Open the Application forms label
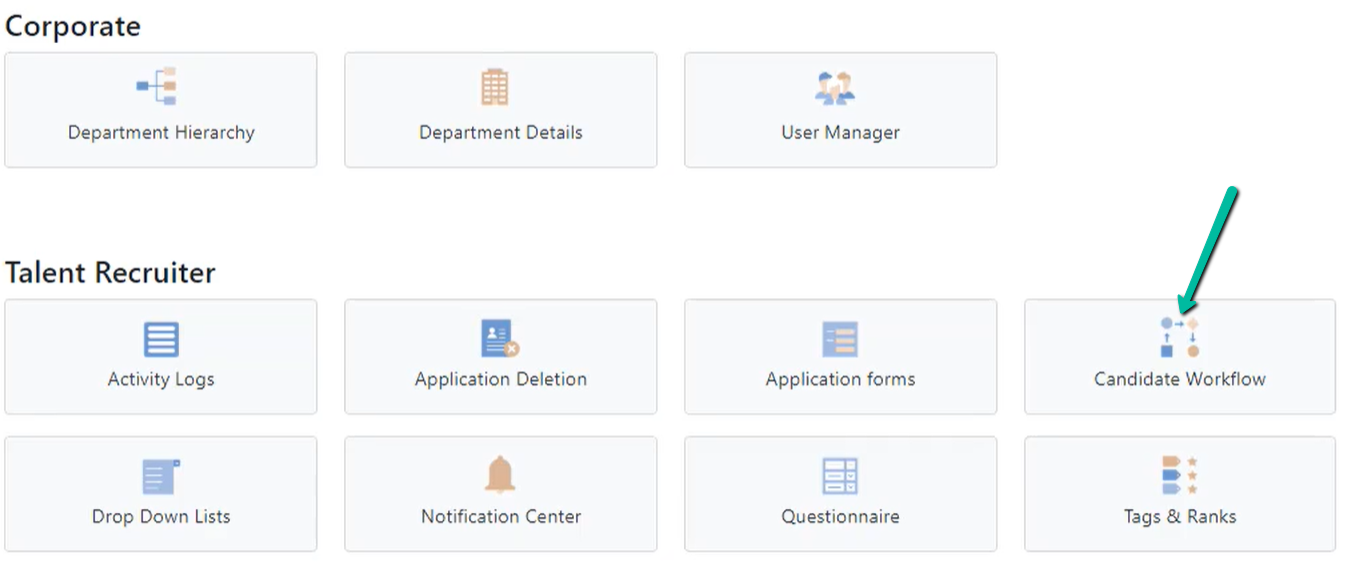 [841, 379]
